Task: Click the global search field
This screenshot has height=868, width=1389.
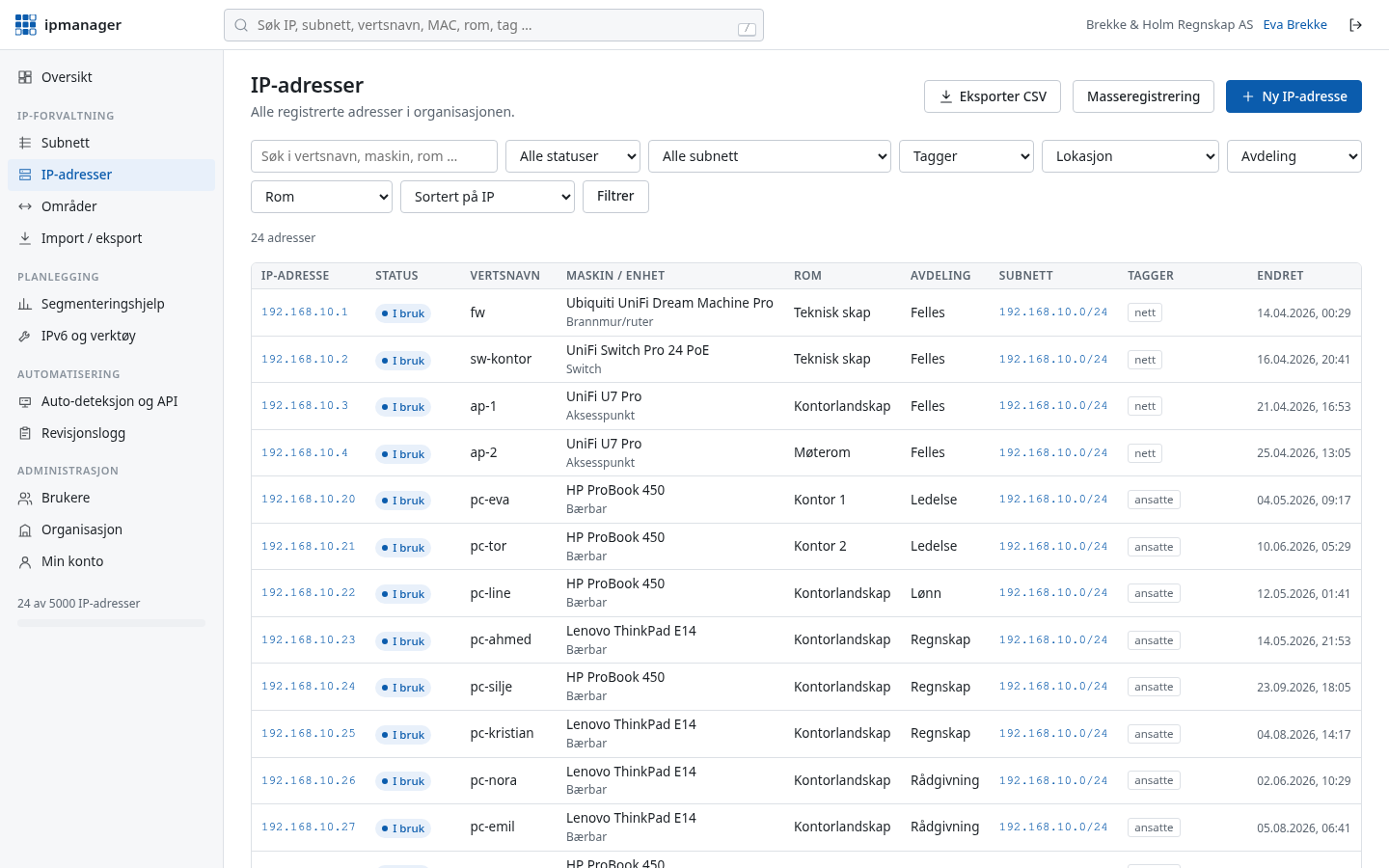Action: pos(494,25)
